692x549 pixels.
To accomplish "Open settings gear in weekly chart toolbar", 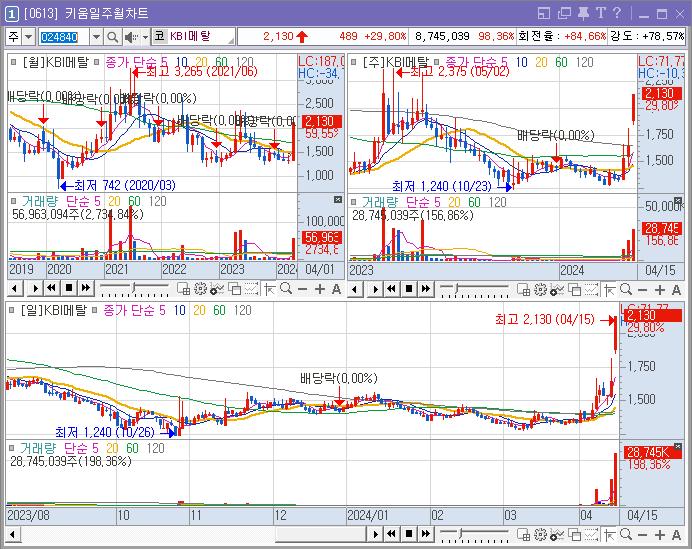I will 541,290.
